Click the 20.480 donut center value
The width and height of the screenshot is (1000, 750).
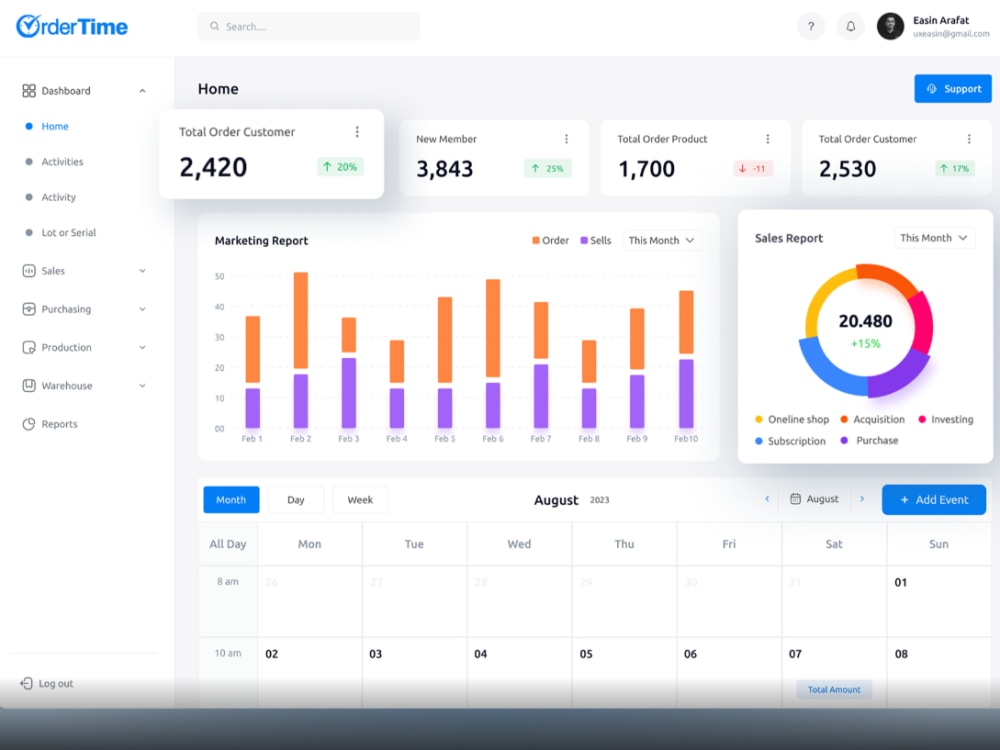coord(865,321)
